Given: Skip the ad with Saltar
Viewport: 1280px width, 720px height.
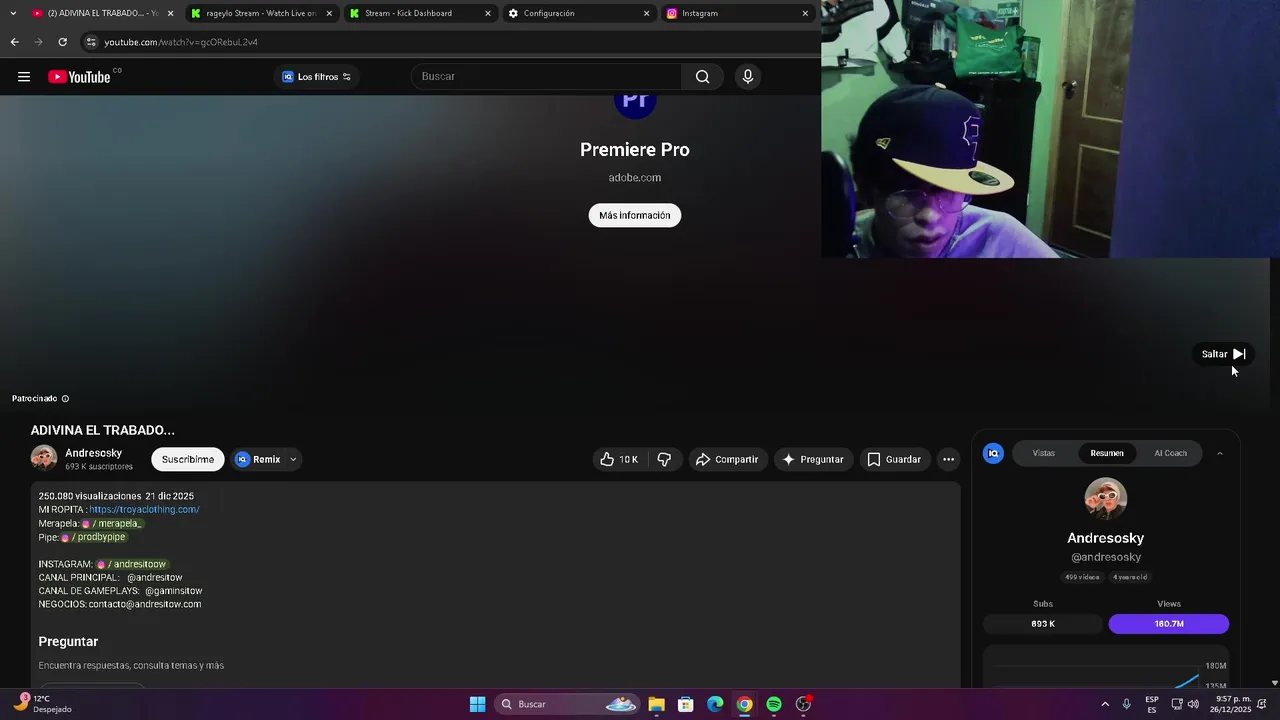Looking at the screenshot, I should [x=1223, y=354].
